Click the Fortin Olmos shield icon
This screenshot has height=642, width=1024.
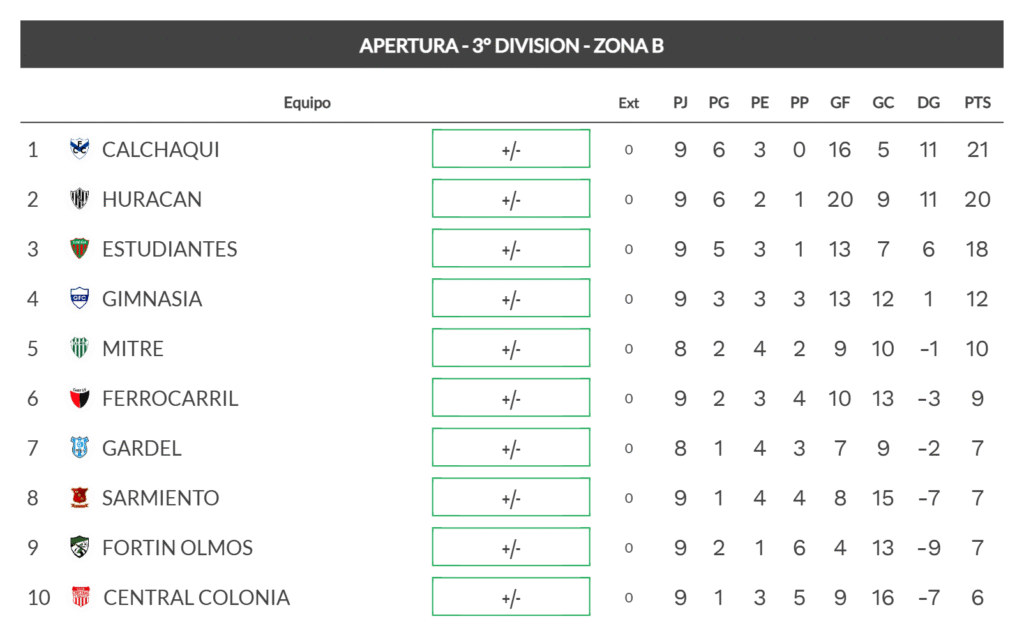(x=79, y=547)
